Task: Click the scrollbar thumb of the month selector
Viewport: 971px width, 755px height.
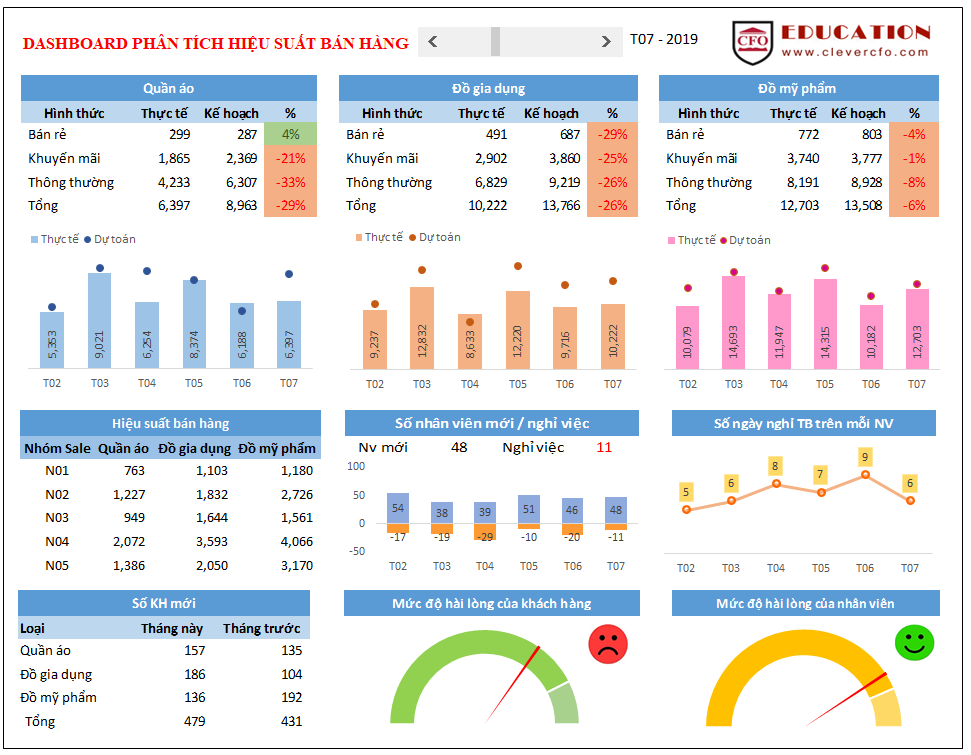Action: (x=495, y=41)
